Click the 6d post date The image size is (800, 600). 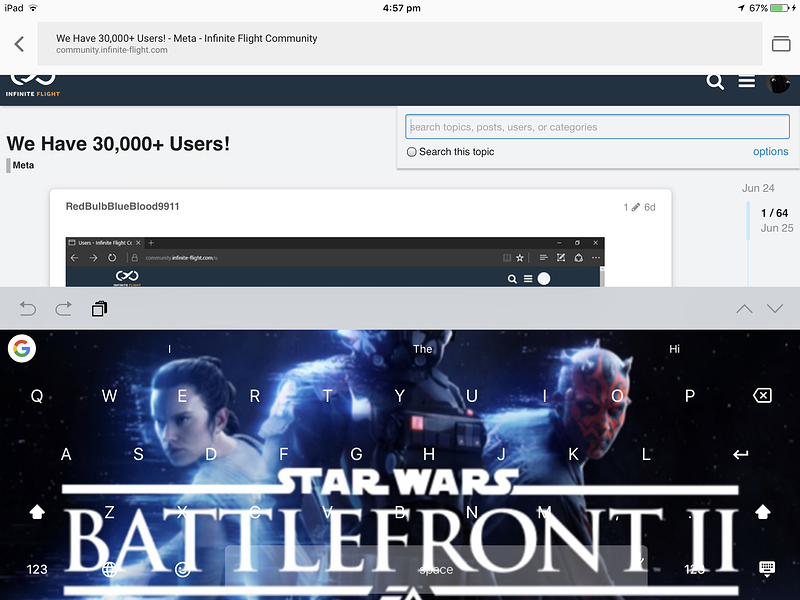[x=649, y=207]
